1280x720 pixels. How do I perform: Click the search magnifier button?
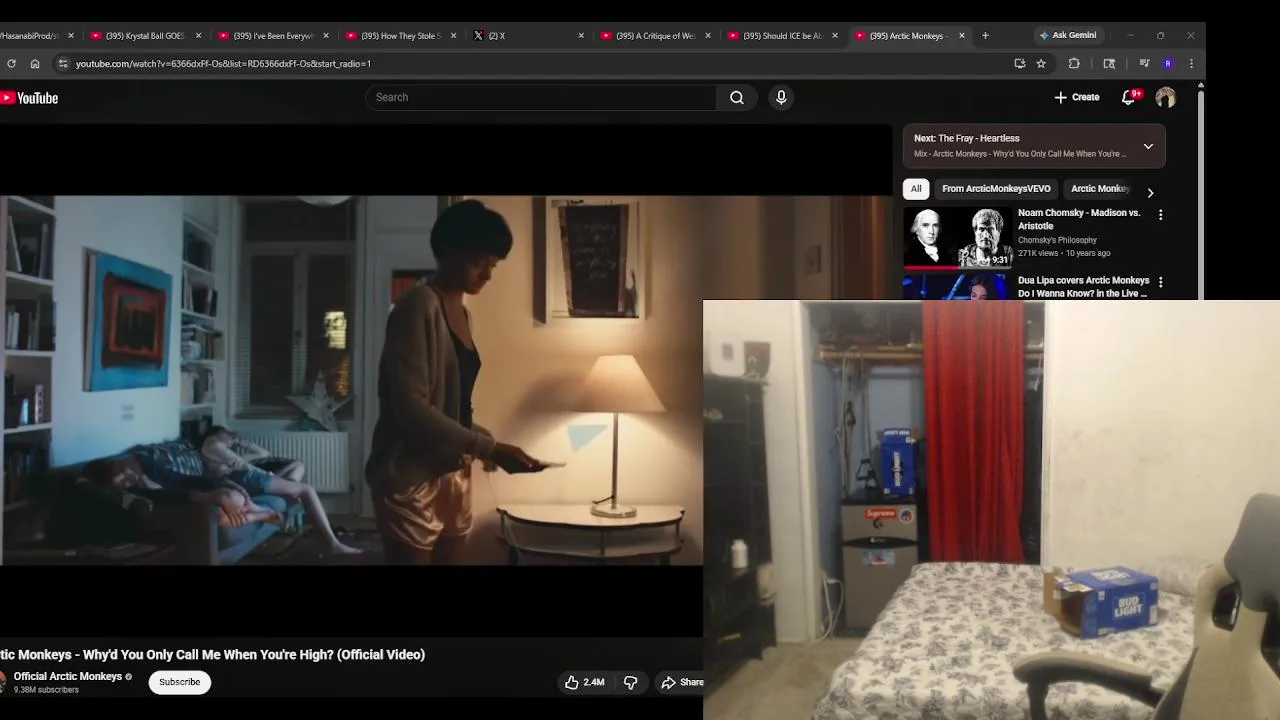(x=737, y=97)
